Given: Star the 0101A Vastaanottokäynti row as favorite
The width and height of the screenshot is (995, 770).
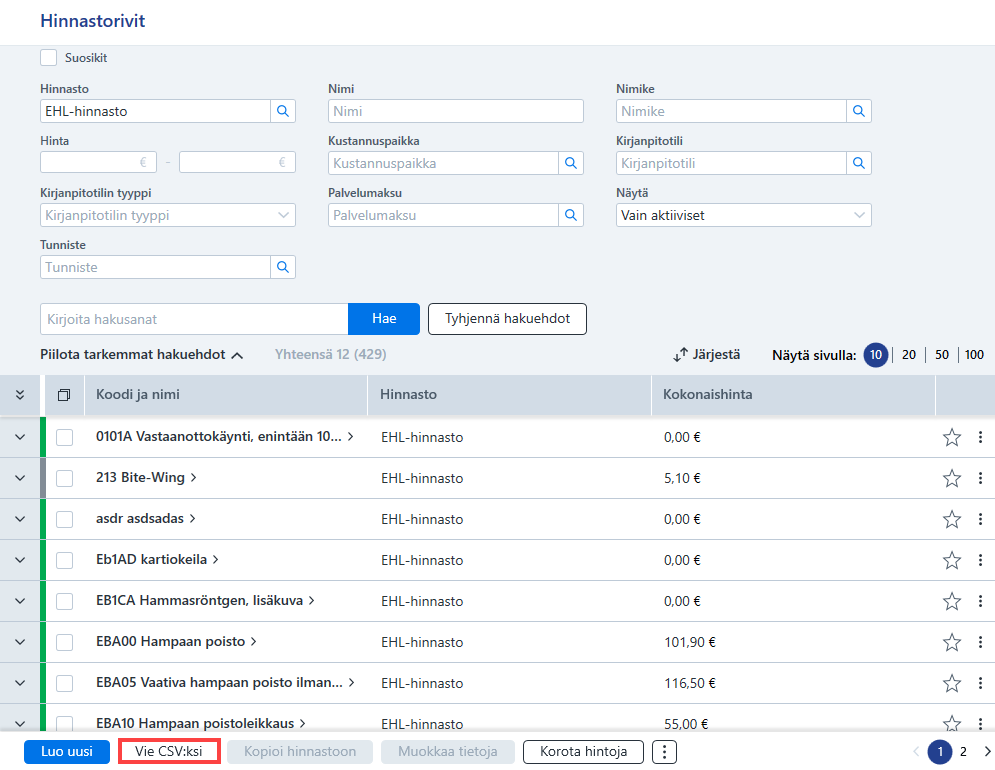Looking at the screenshot, I should click(x=951, y=437).
